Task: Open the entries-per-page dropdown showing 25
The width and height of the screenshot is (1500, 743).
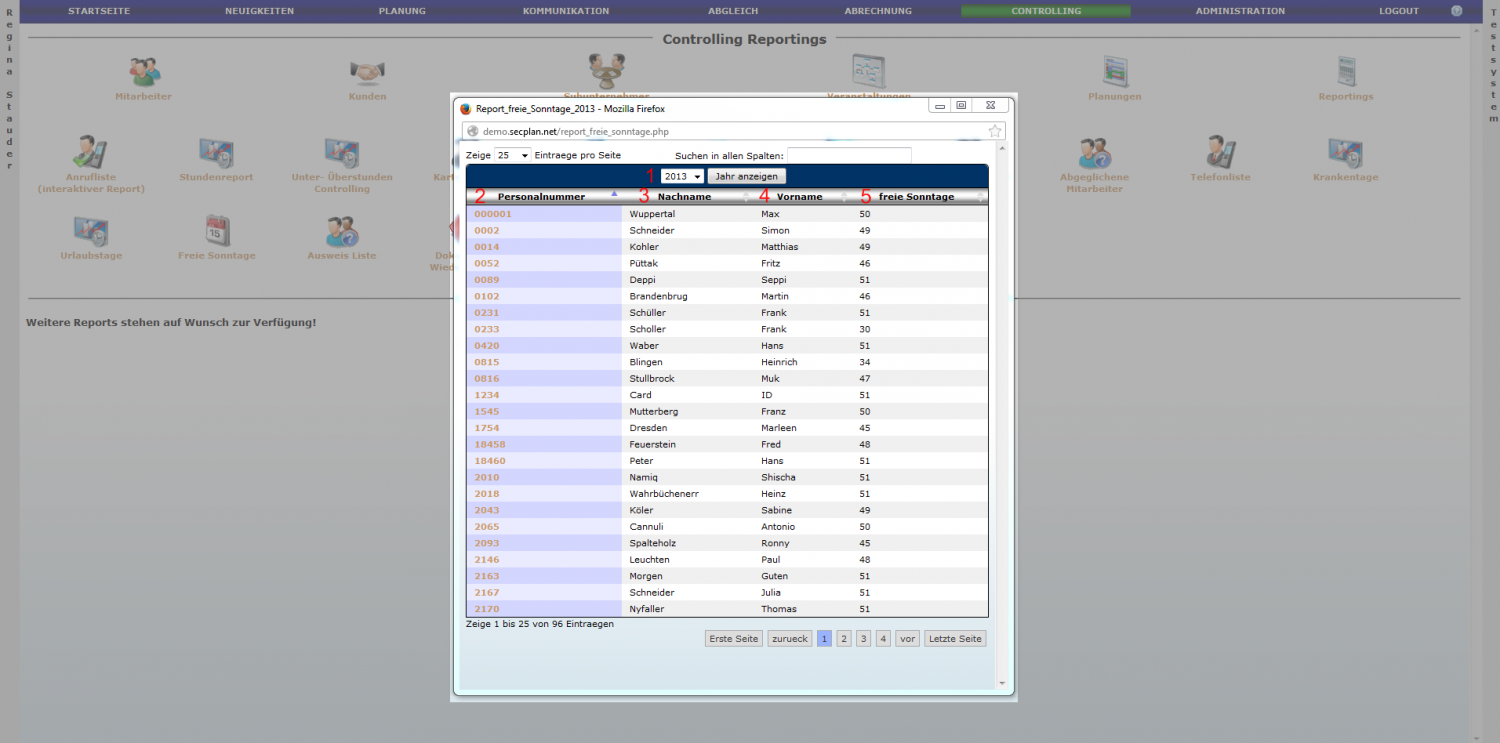Action: 512,156
